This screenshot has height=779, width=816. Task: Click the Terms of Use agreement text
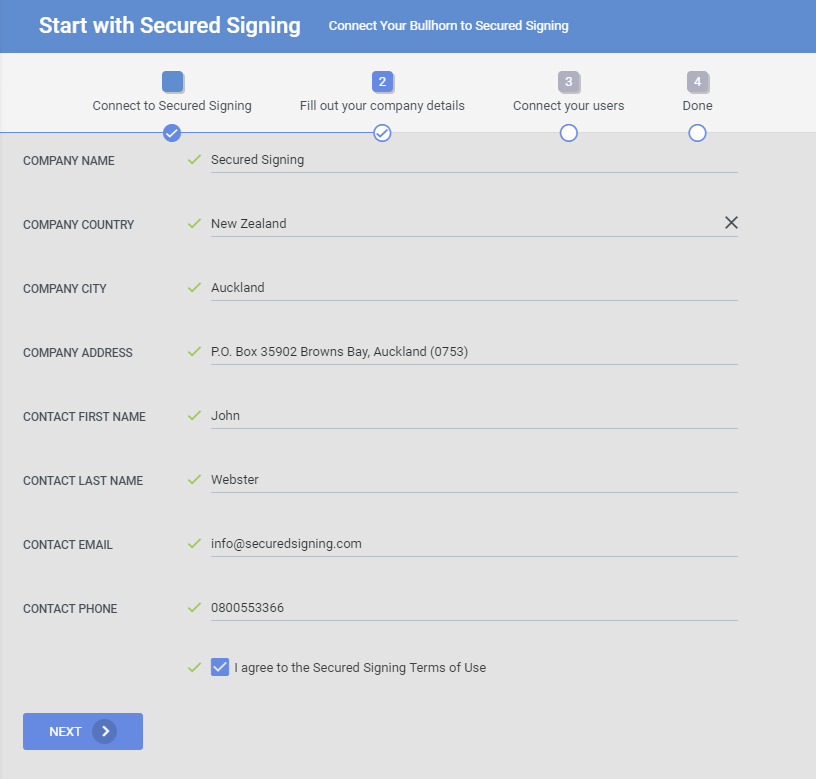pos(360,668)
